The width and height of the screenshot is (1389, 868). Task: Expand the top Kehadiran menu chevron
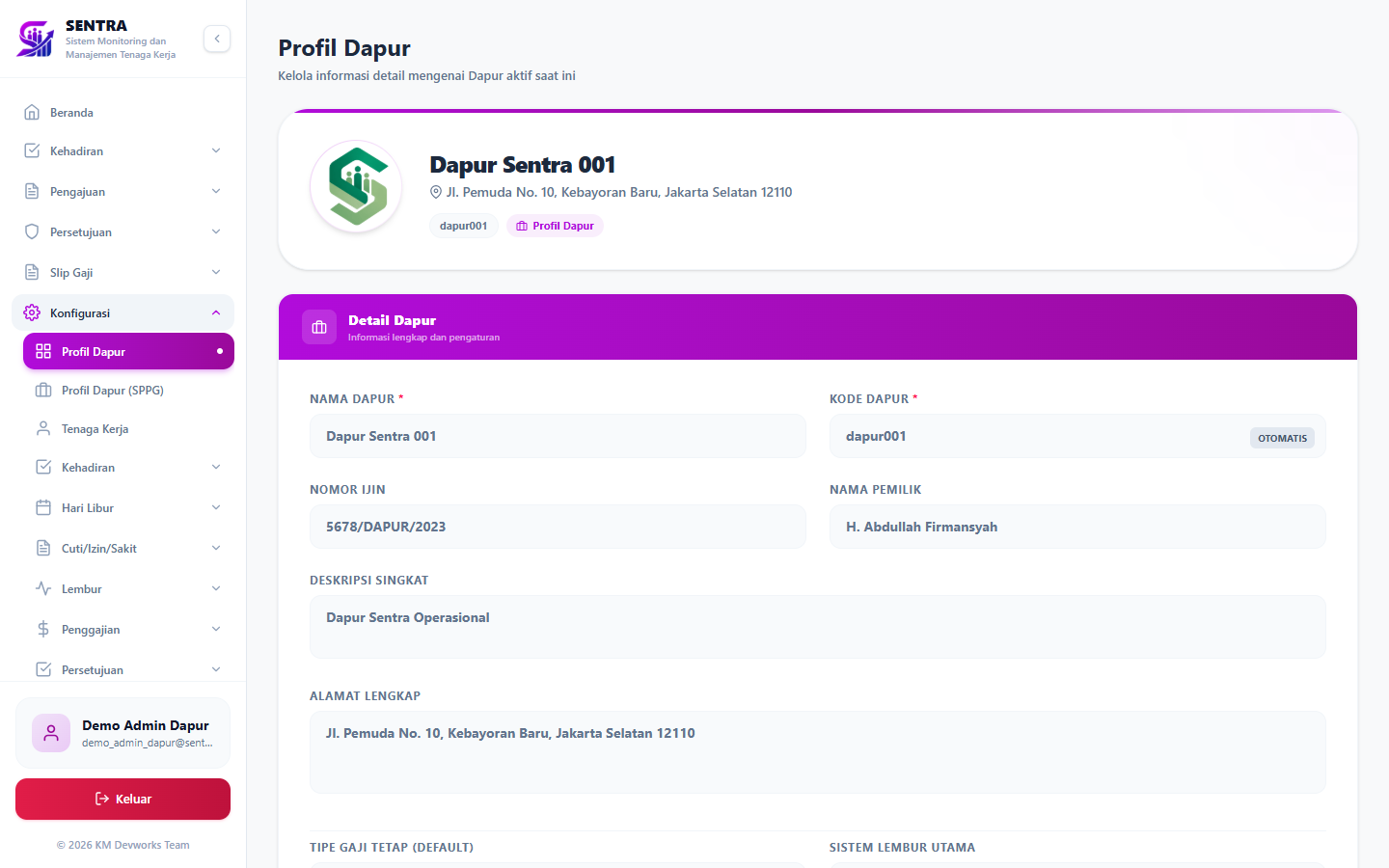tap(216, 150)
